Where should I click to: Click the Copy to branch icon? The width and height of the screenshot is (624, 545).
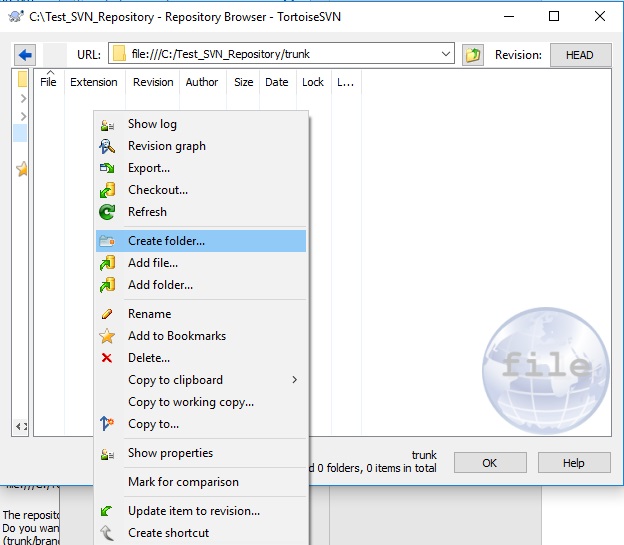pos(107,424)
